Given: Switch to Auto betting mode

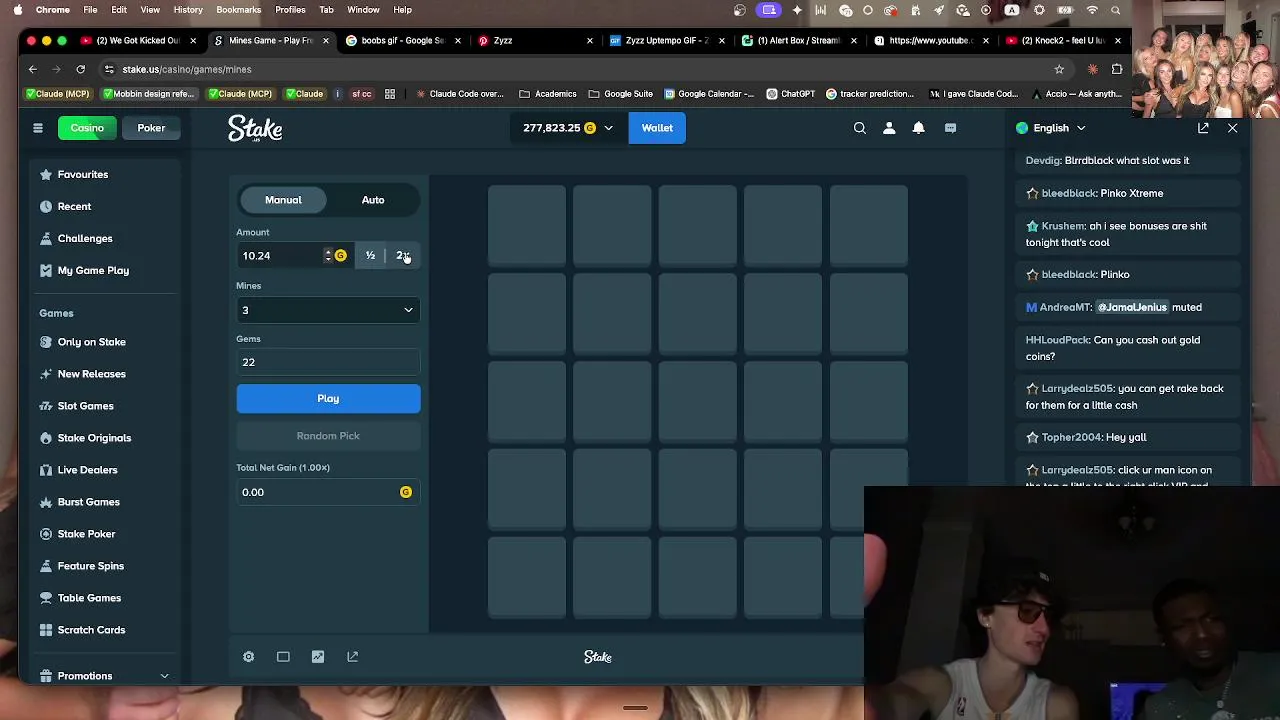Looking at the screenshot, I should pos(373,200).
